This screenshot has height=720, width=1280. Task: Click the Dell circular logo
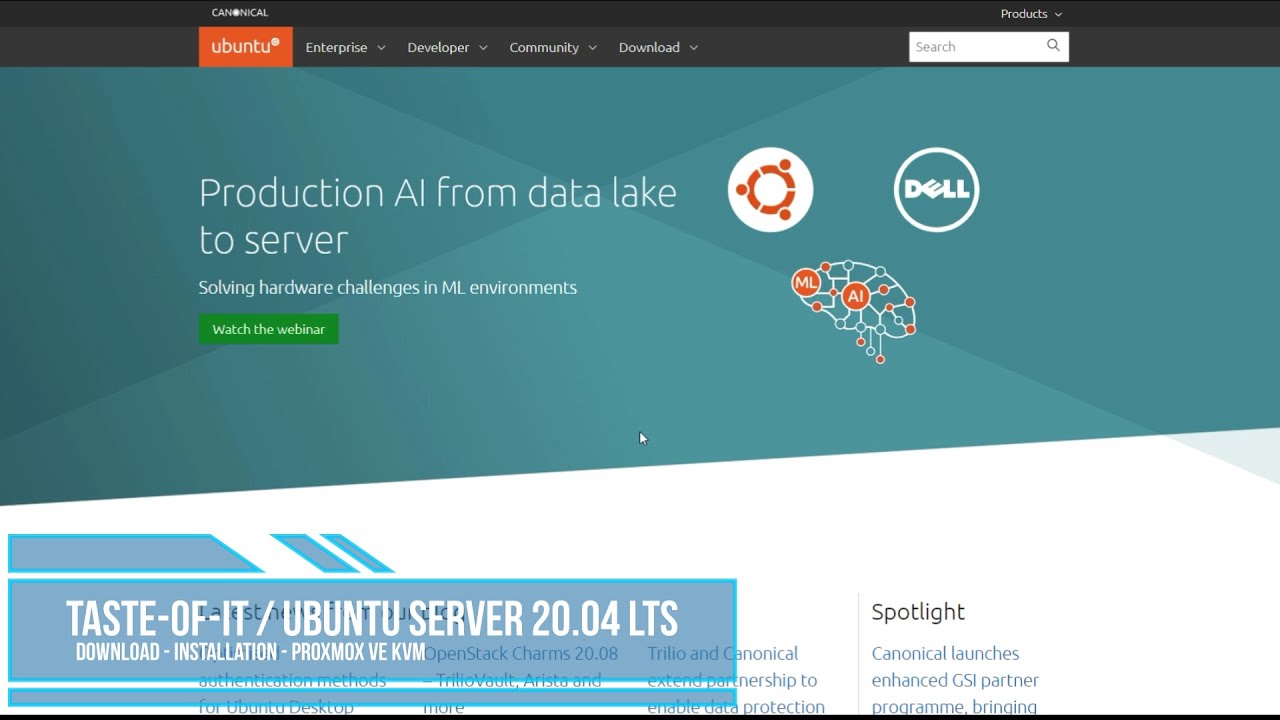pyautogui.click(x=936, y=189)
